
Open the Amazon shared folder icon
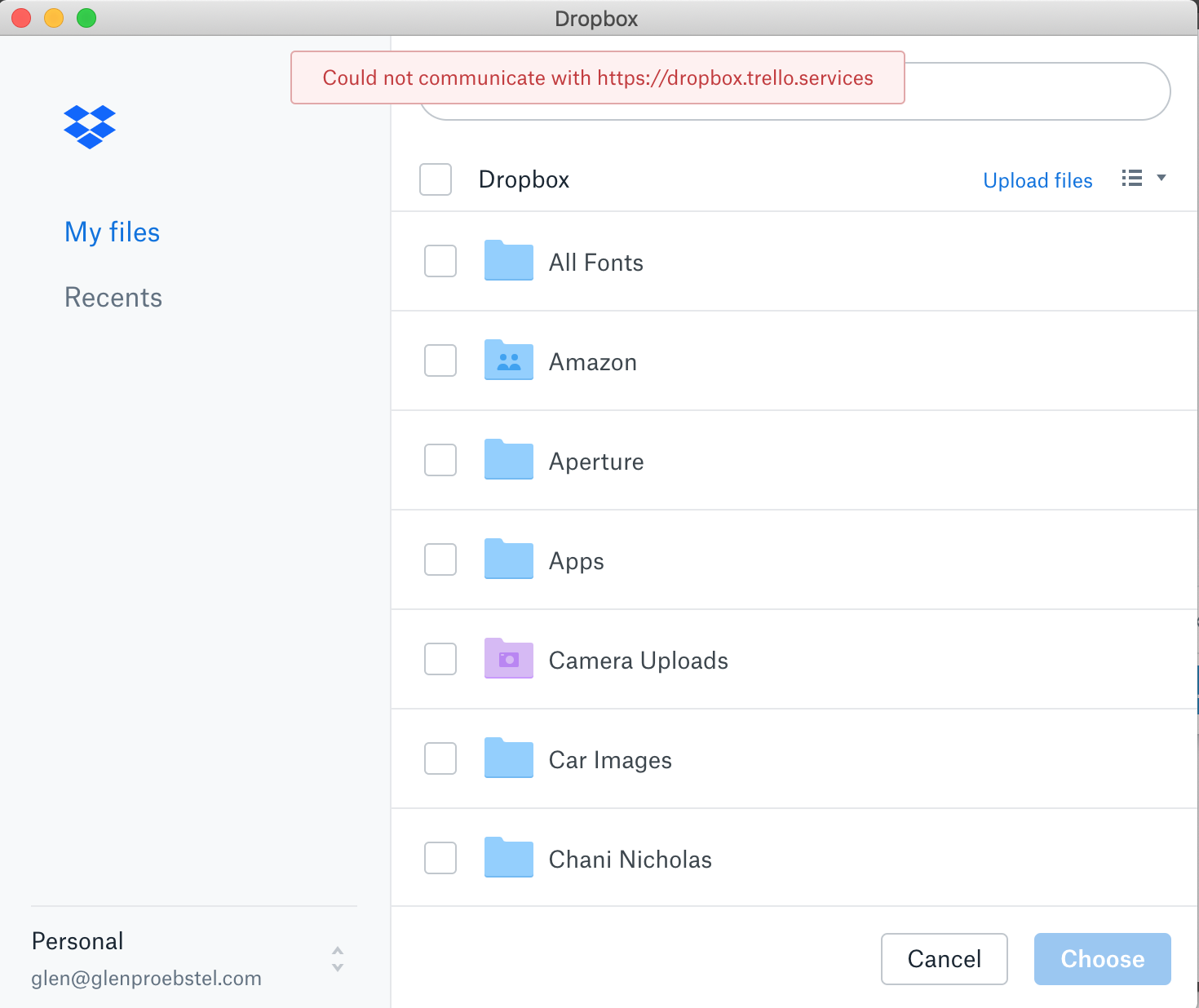click(x=509, y=360)
